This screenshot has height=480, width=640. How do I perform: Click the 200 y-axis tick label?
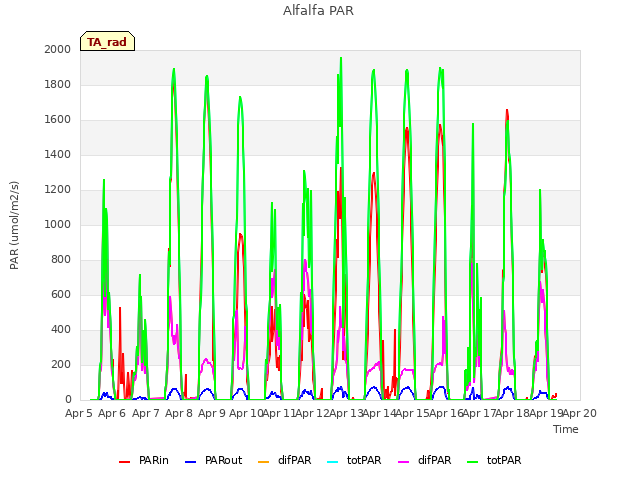(61, 364)
